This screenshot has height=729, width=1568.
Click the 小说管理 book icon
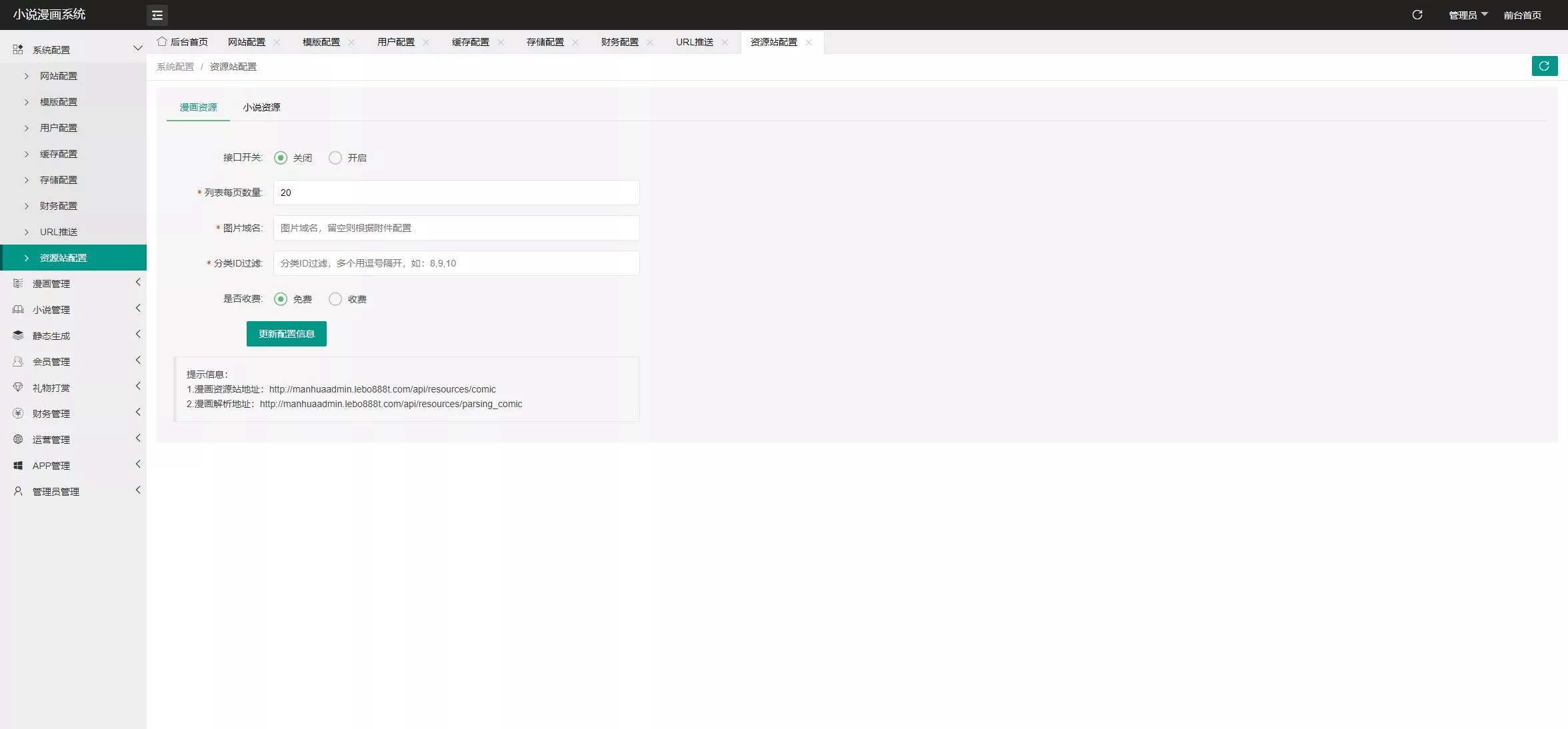tap(18, 309)
